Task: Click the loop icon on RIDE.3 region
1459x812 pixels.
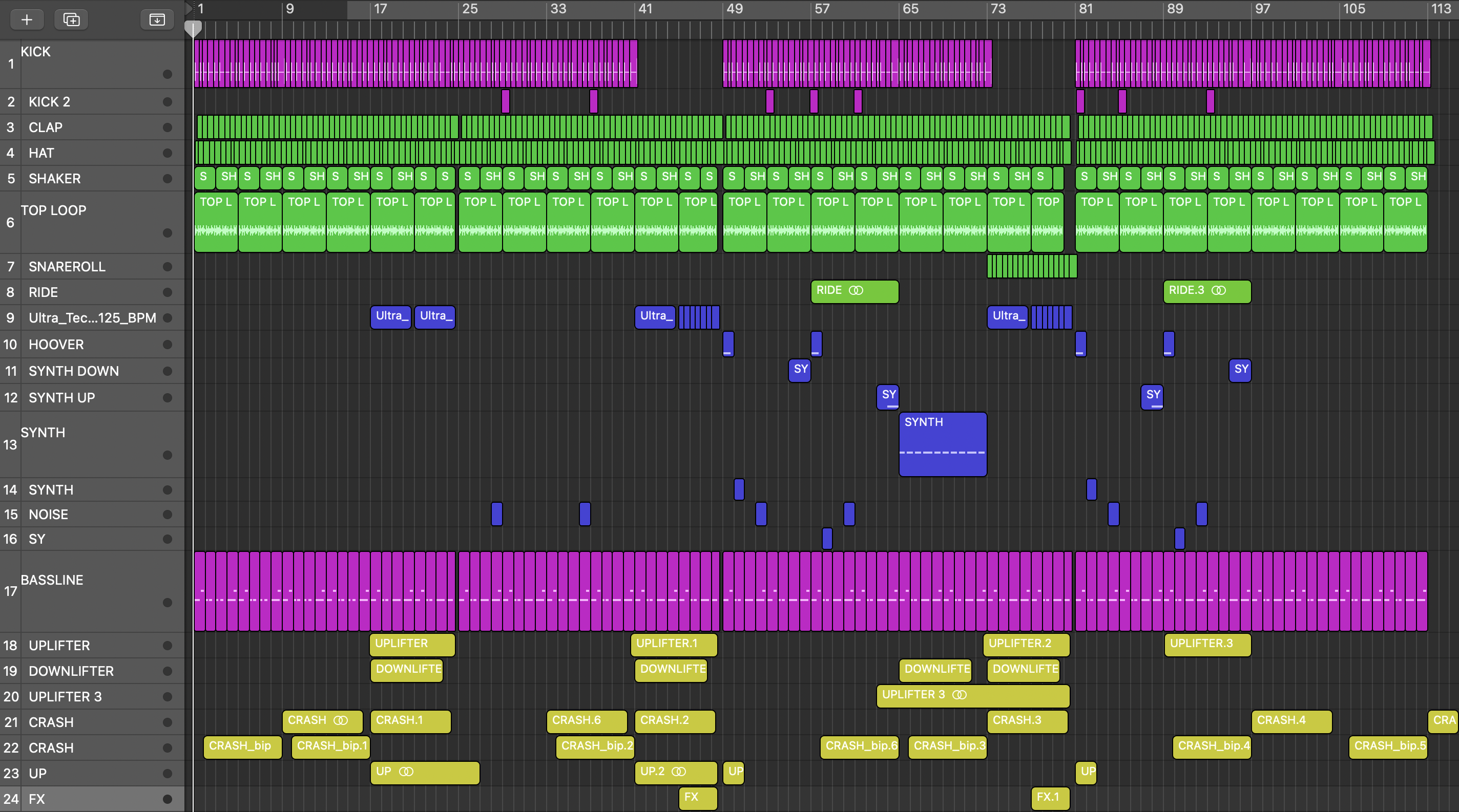Action: pyautogui.click(x=1218, y=290)
